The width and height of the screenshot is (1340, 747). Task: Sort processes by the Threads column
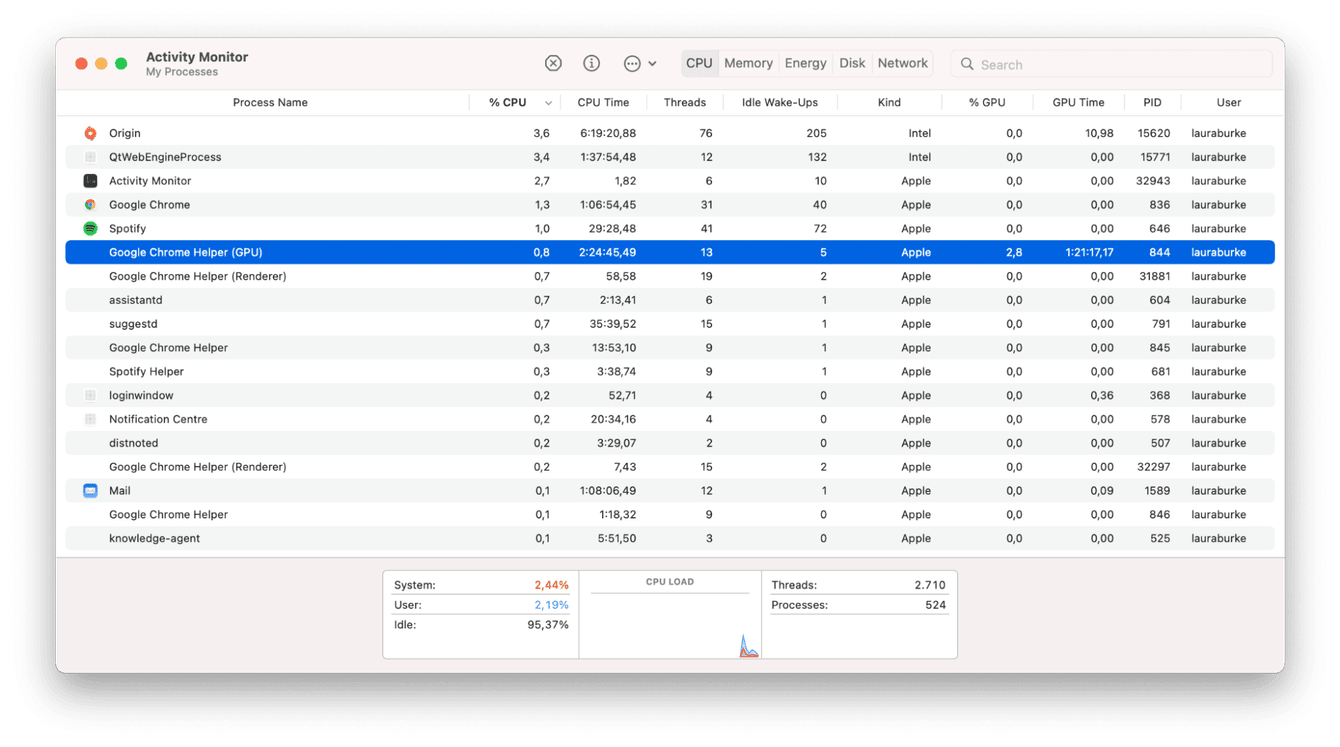(685, 102)
